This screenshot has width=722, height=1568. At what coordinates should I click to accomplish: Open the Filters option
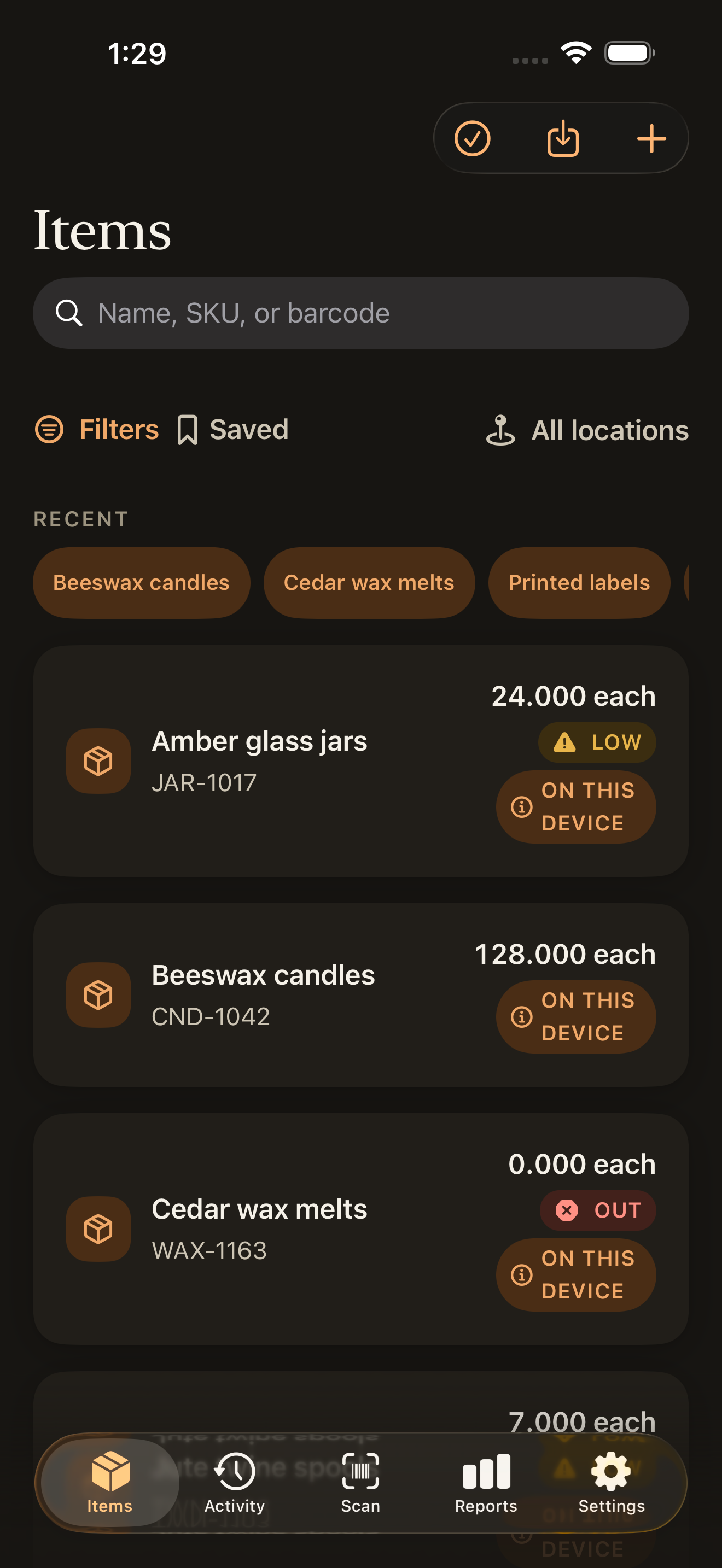(97, 429)
